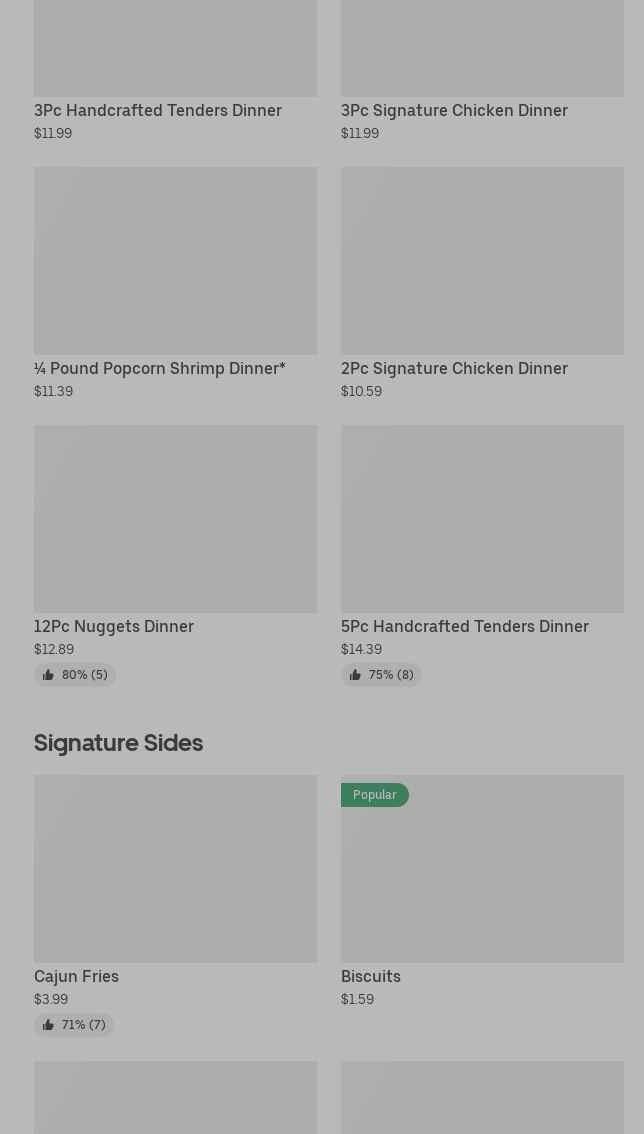Image resolution: width=644 pixels, height=1134 pixels.
Task: Select ¼ Pound Popcorn Shrimp Dinner title
Action: pyautogui.click(x=160, y=368)
